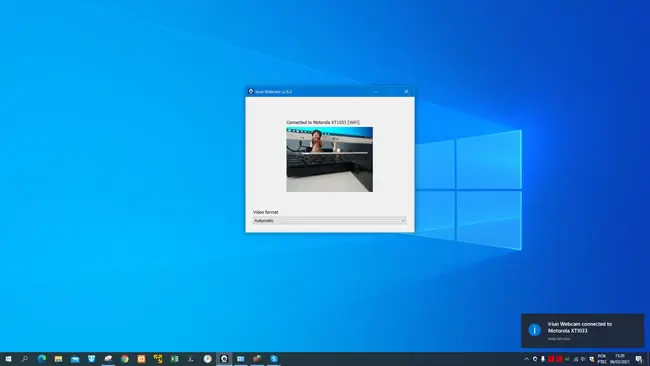Click the microphone tray icon

tap(543, 359)
